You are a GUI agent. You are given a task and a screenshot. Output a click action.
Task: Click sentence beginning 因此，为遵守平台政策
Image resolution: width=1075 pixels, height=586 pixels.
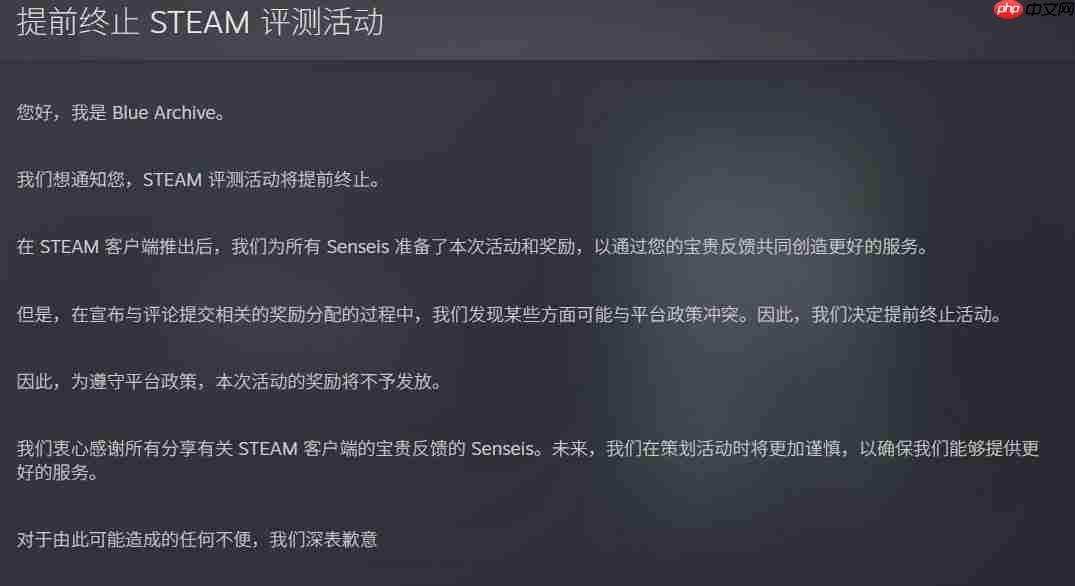point(230,381)
